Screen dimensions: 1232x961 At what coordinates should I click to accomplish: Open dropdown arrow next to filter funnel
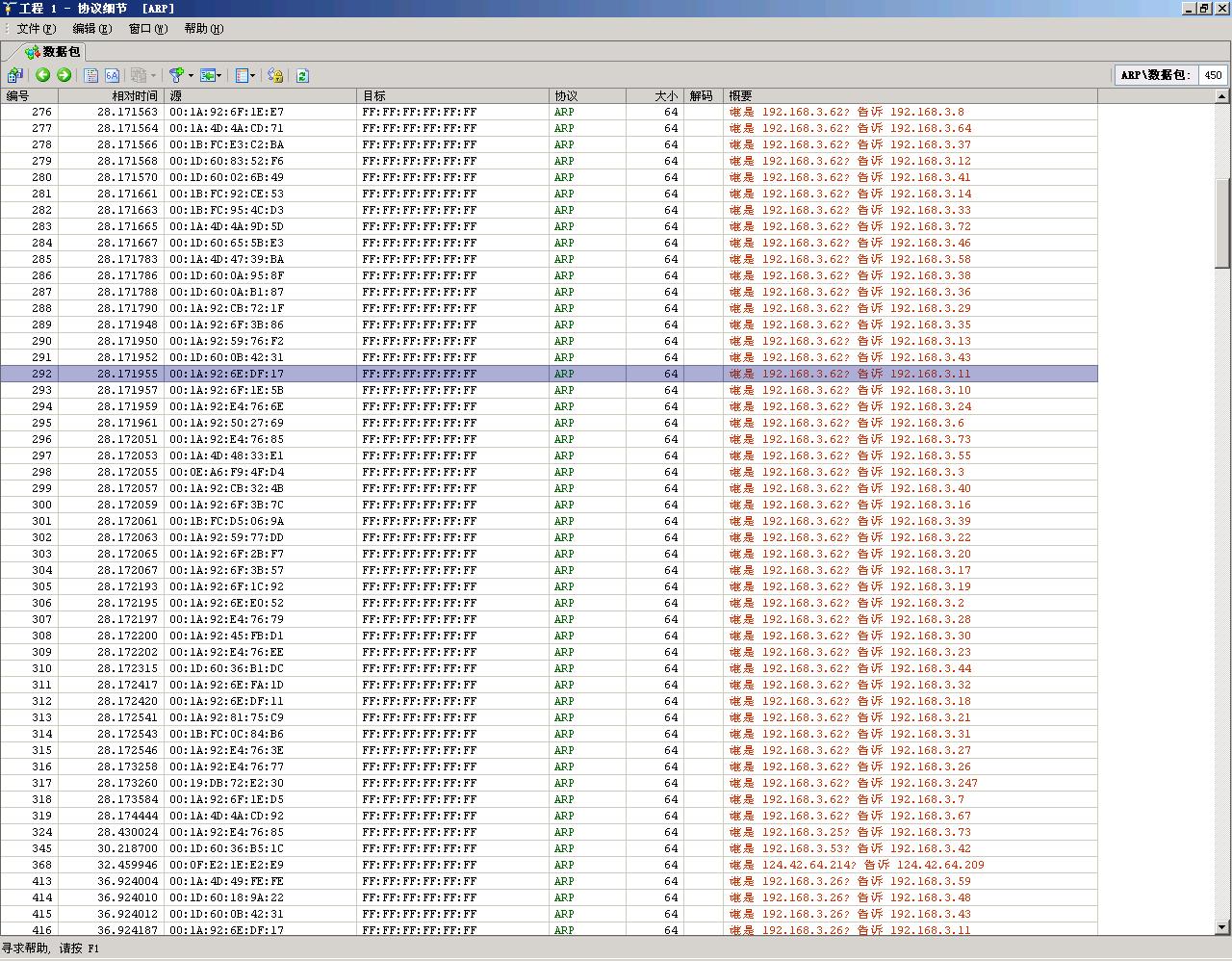[191, 75]
